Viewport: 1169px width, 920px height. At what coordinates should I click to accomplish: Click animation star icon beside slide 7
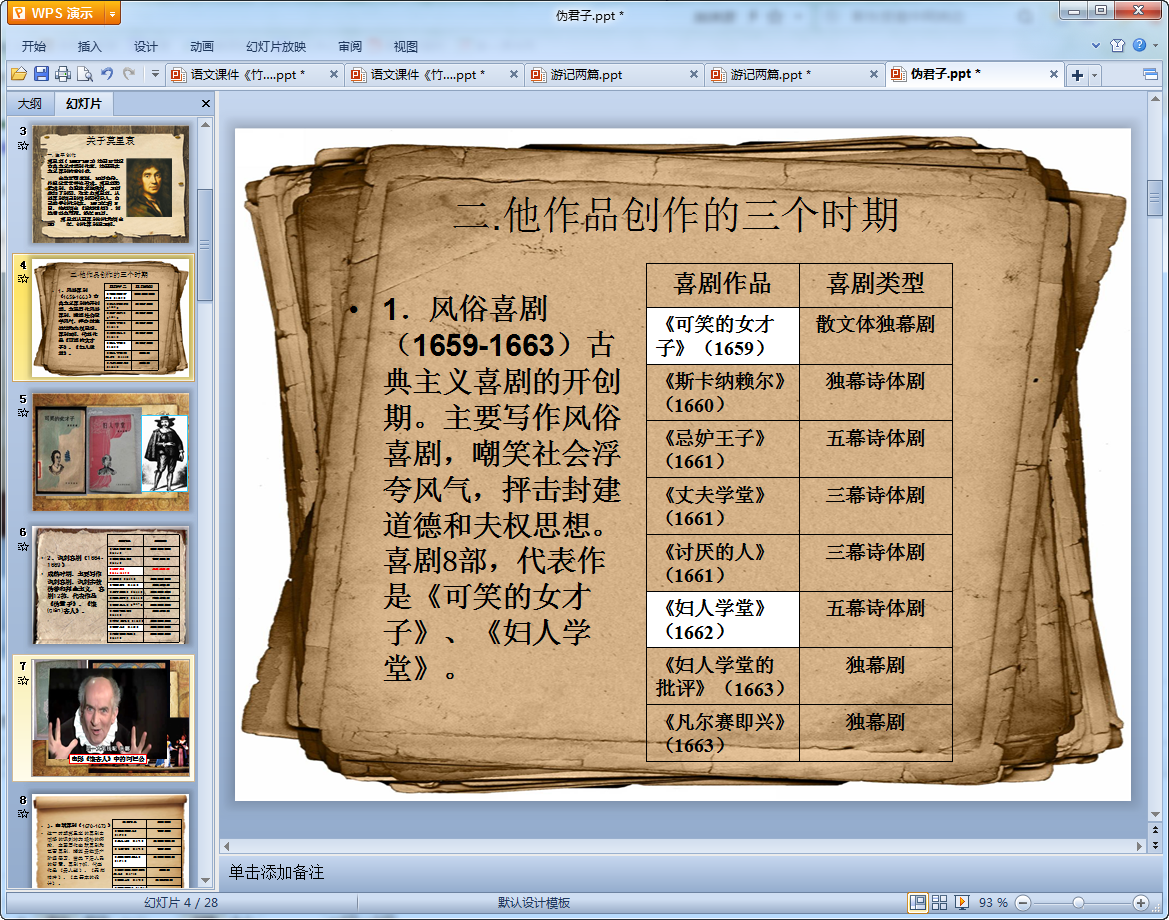click(23, 681)
